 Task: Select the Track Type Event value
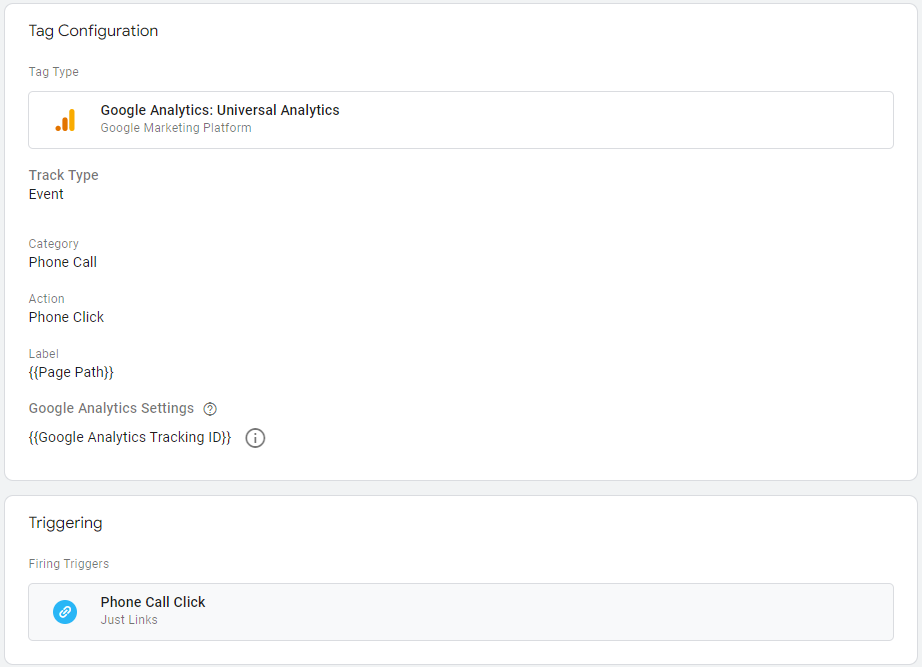point(46,194)
